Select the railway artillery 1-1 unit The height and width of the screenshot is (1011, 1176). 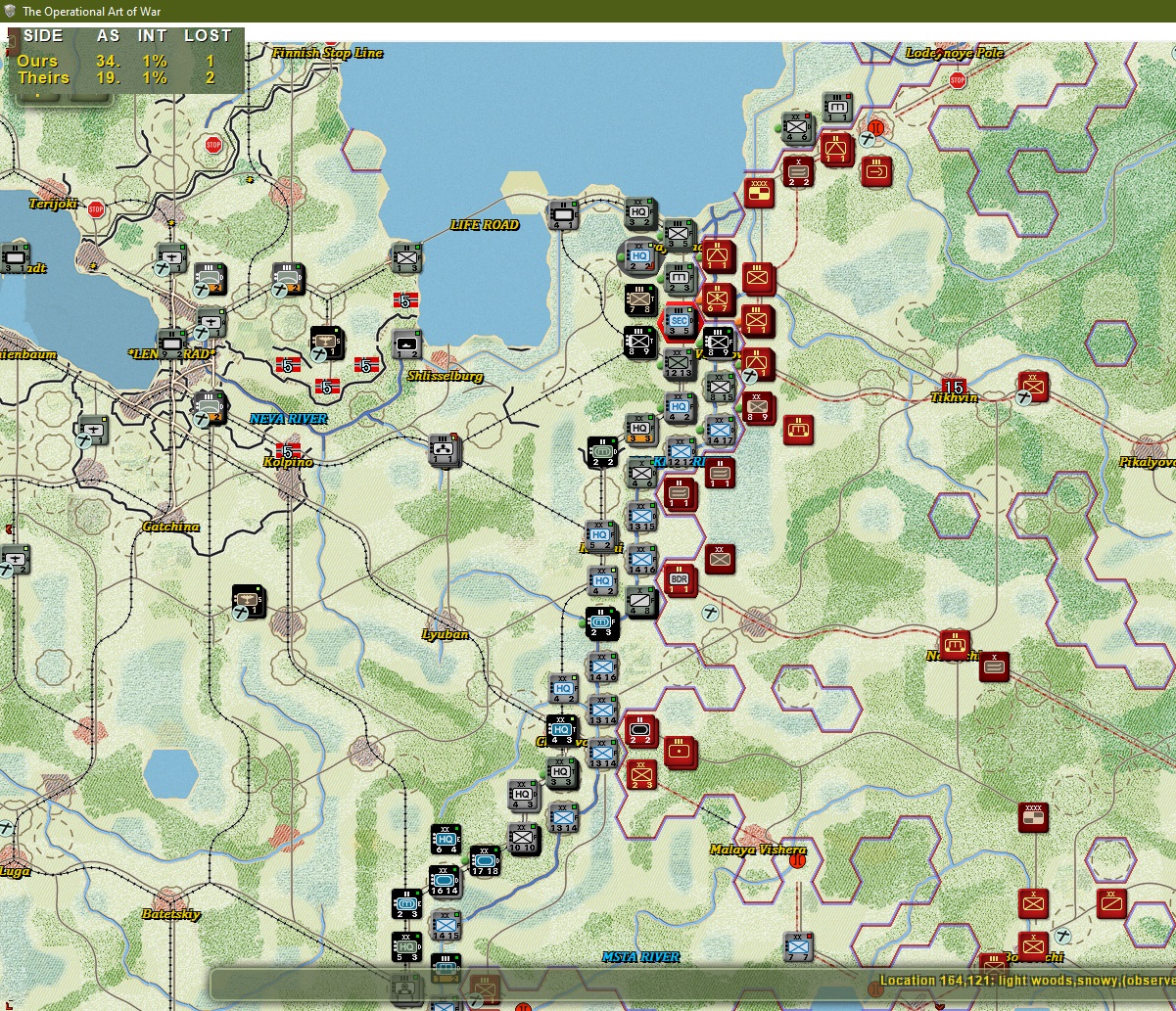click(x=445, y=451)
